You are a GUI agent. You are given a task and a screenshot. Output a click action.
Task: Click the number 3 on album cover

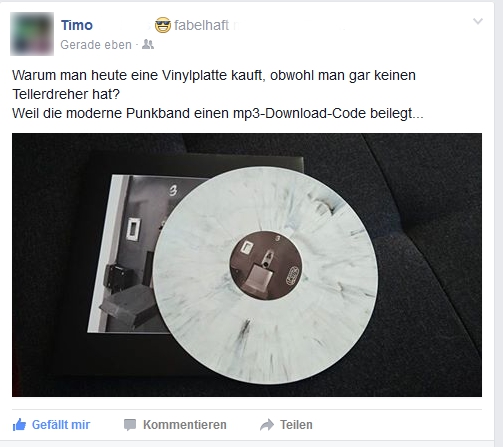click(173, 190)
